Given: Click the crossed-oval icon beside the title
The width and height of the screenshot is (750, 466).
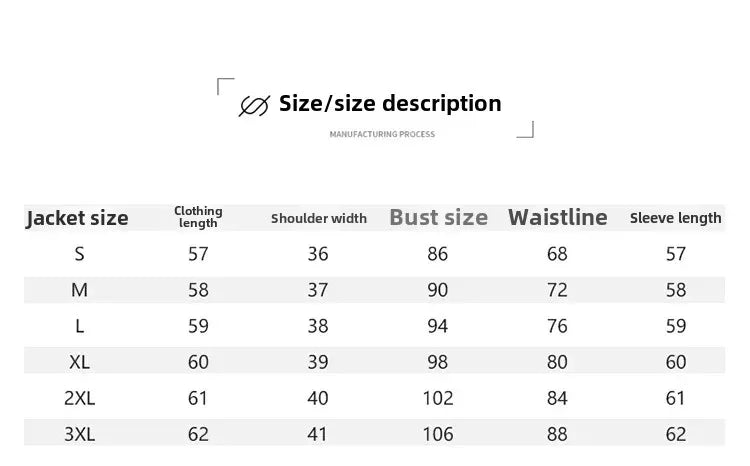Looking at the screenshot, I should 254,105.
